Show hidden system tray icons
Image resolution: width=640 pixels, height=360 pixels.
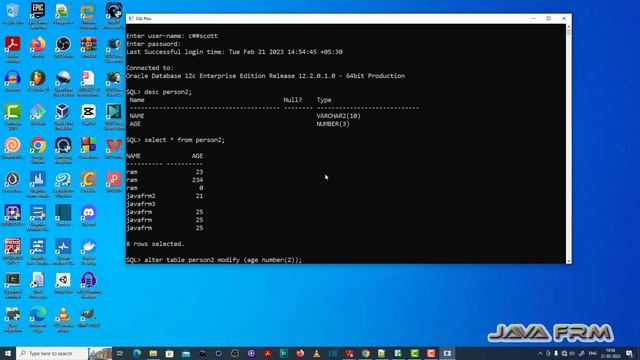[x=540, y=353]
